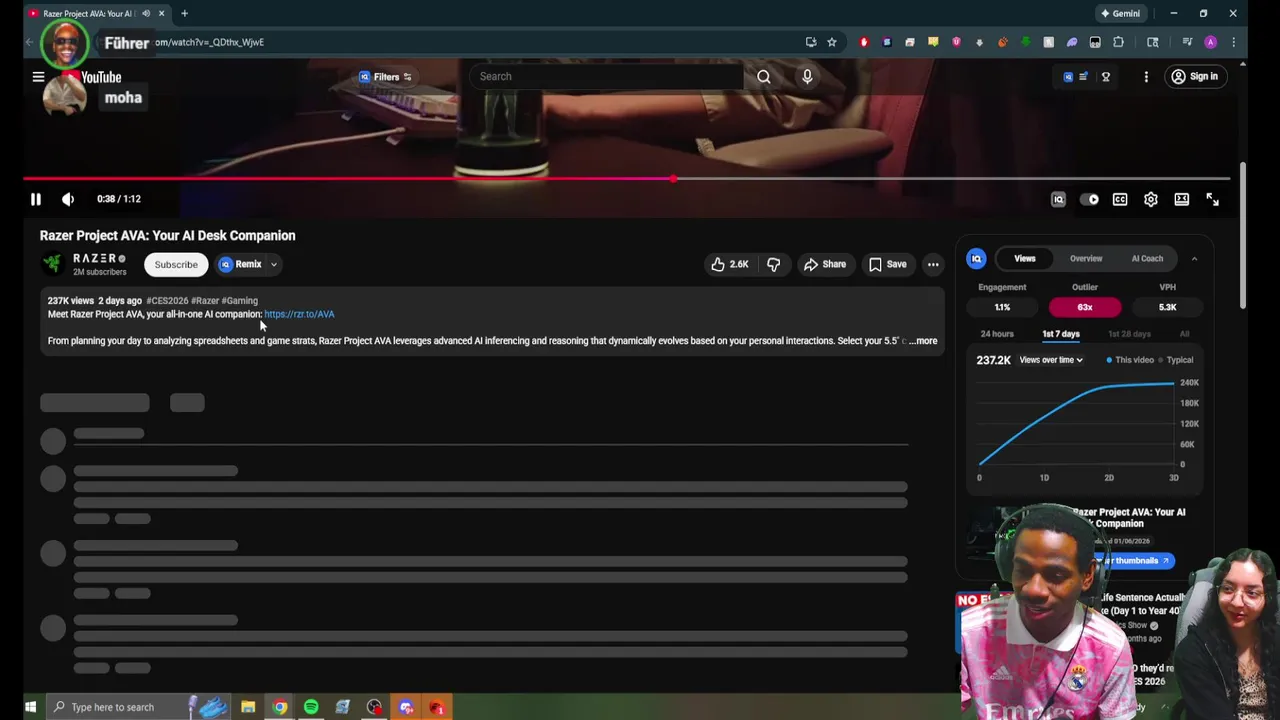The image size is (1280, 720).
Task: Share the video
Action: (825, 264)
